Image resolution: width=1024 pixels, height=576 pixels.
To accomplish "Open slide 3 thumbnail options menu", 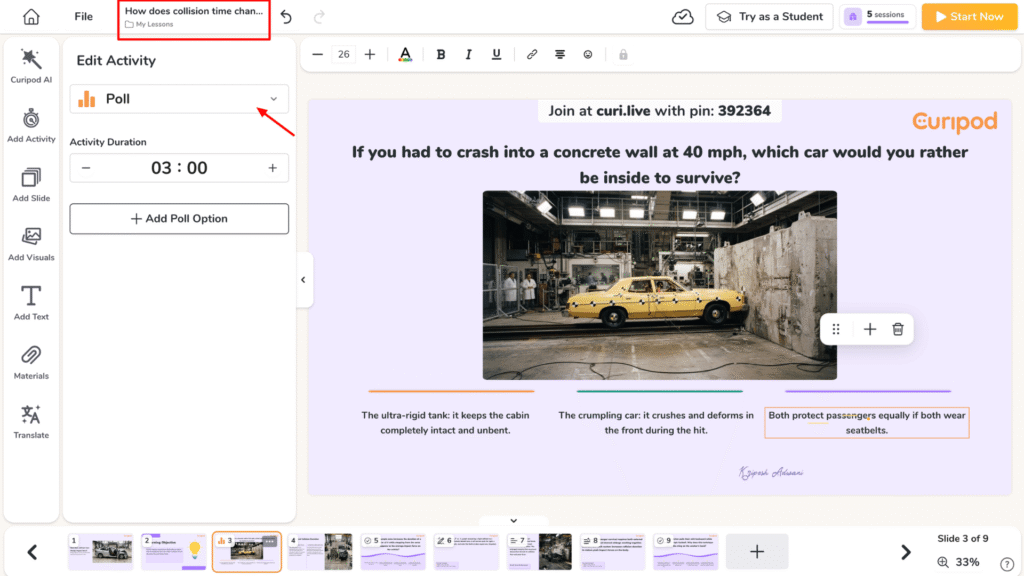I will (270, 541).
